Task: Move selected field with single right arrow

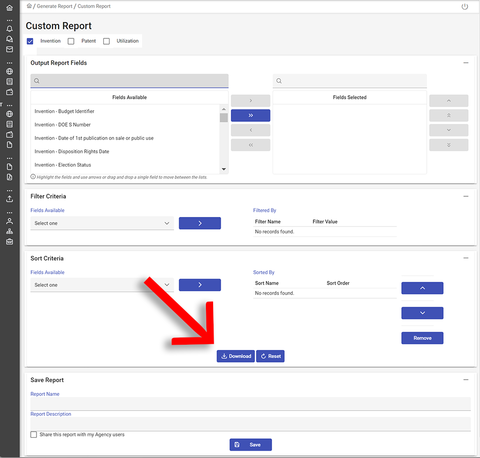Action: click(250, 101)
